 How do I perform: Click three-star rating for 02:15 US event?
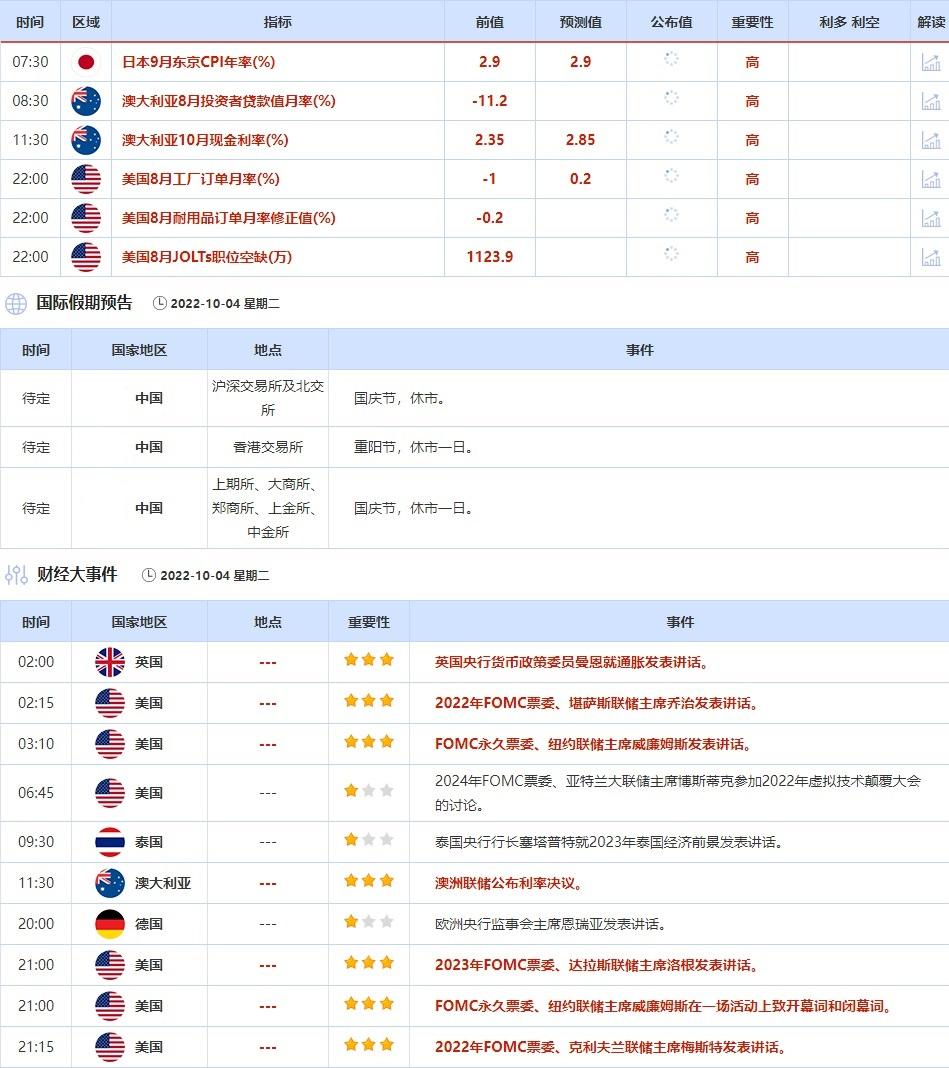point(369,701)
